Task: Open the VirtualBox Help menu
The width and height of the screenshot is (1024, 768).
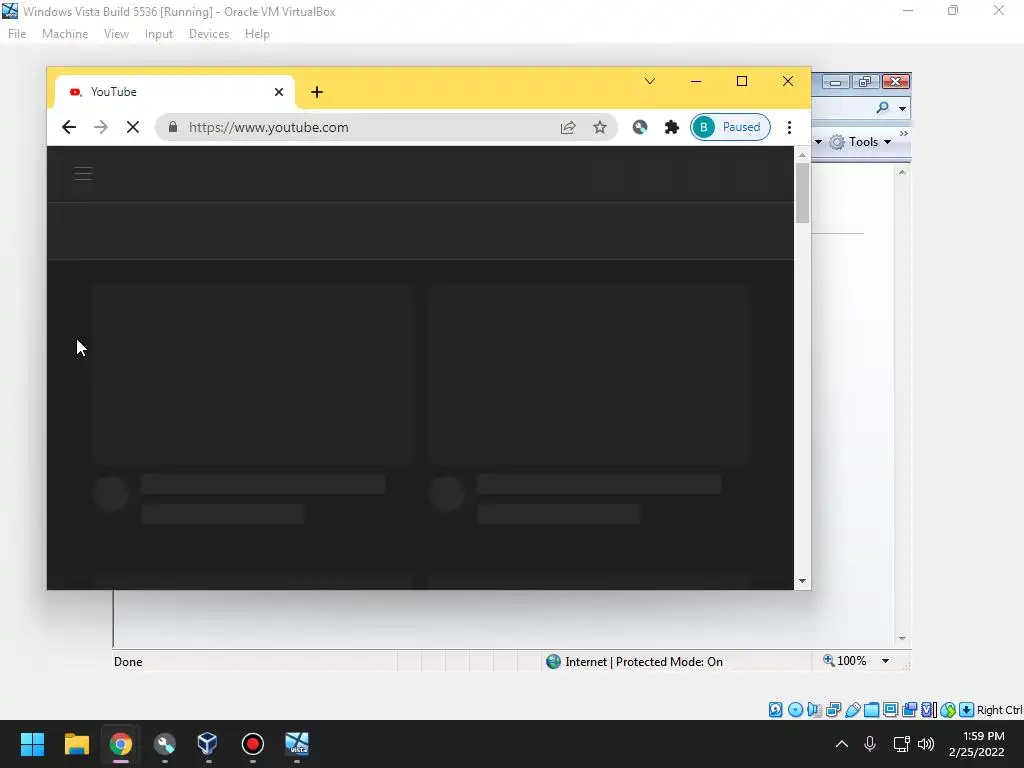Action: tap(257, 34)
